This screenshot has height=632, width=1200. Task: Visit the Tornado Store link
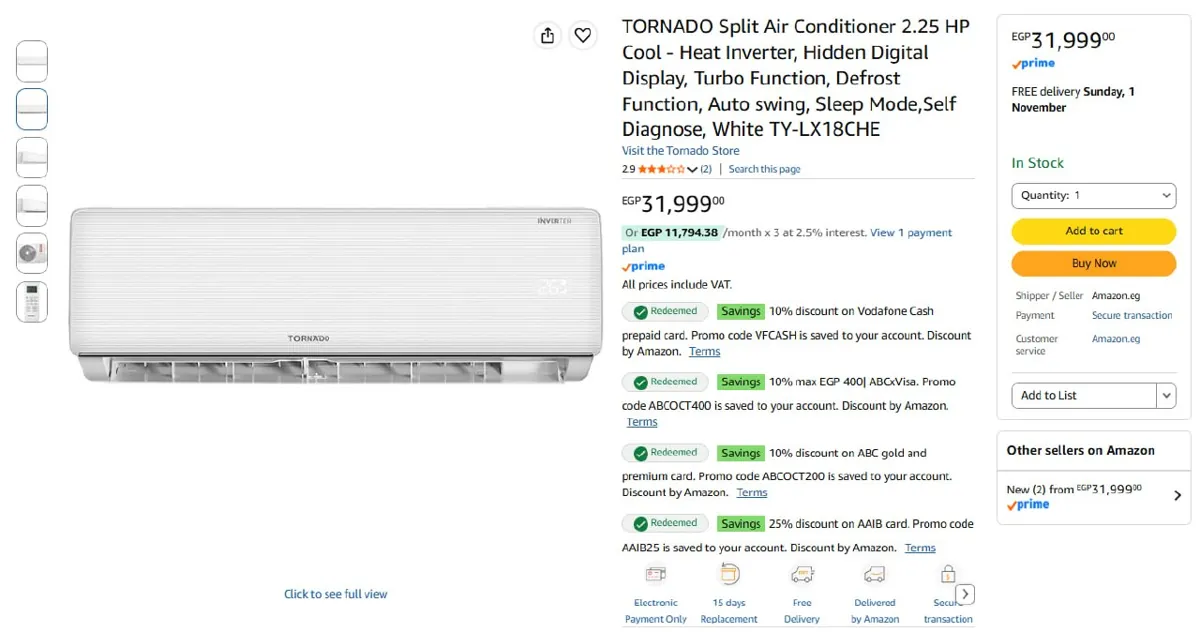click(x=681, y=151)
